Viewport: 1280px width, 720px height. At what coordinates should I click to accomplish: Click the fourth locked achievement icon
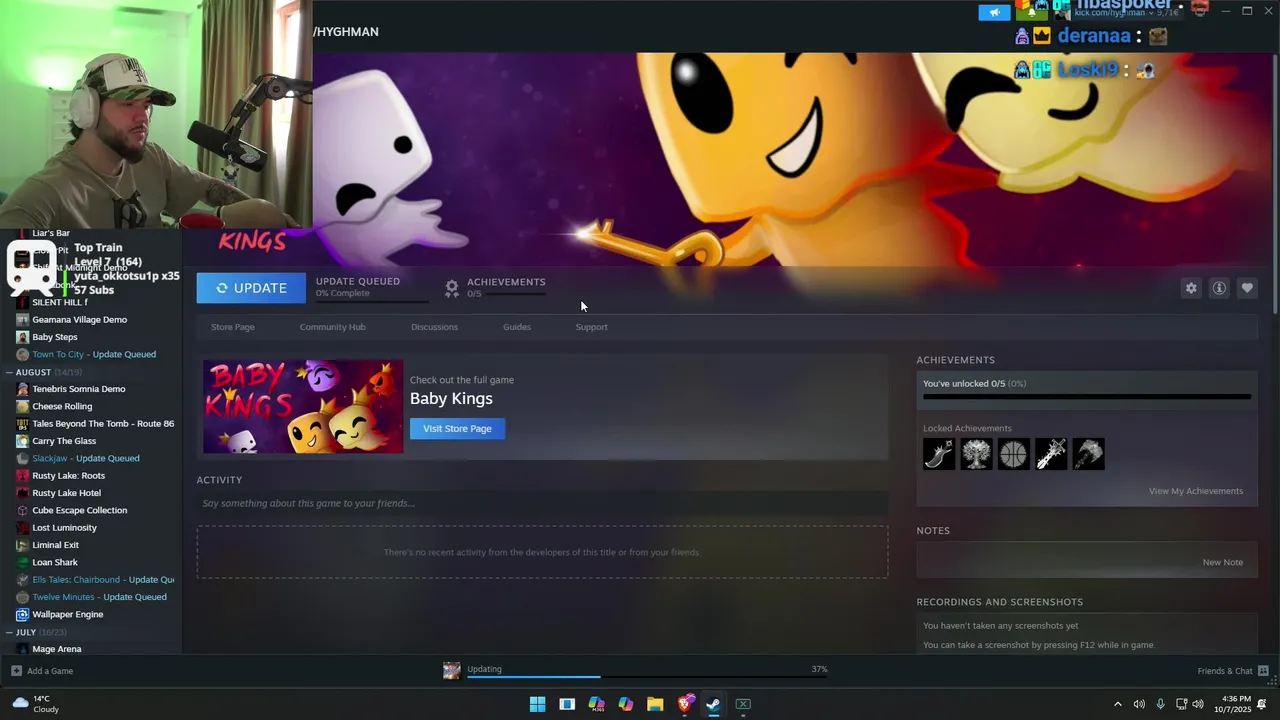click(x=1051, y=454)
